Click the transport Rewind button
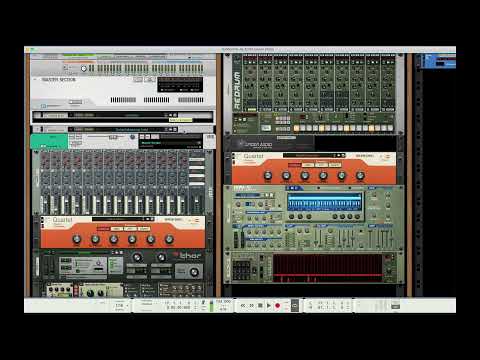 pyautogui.click(x=243, y=305)
